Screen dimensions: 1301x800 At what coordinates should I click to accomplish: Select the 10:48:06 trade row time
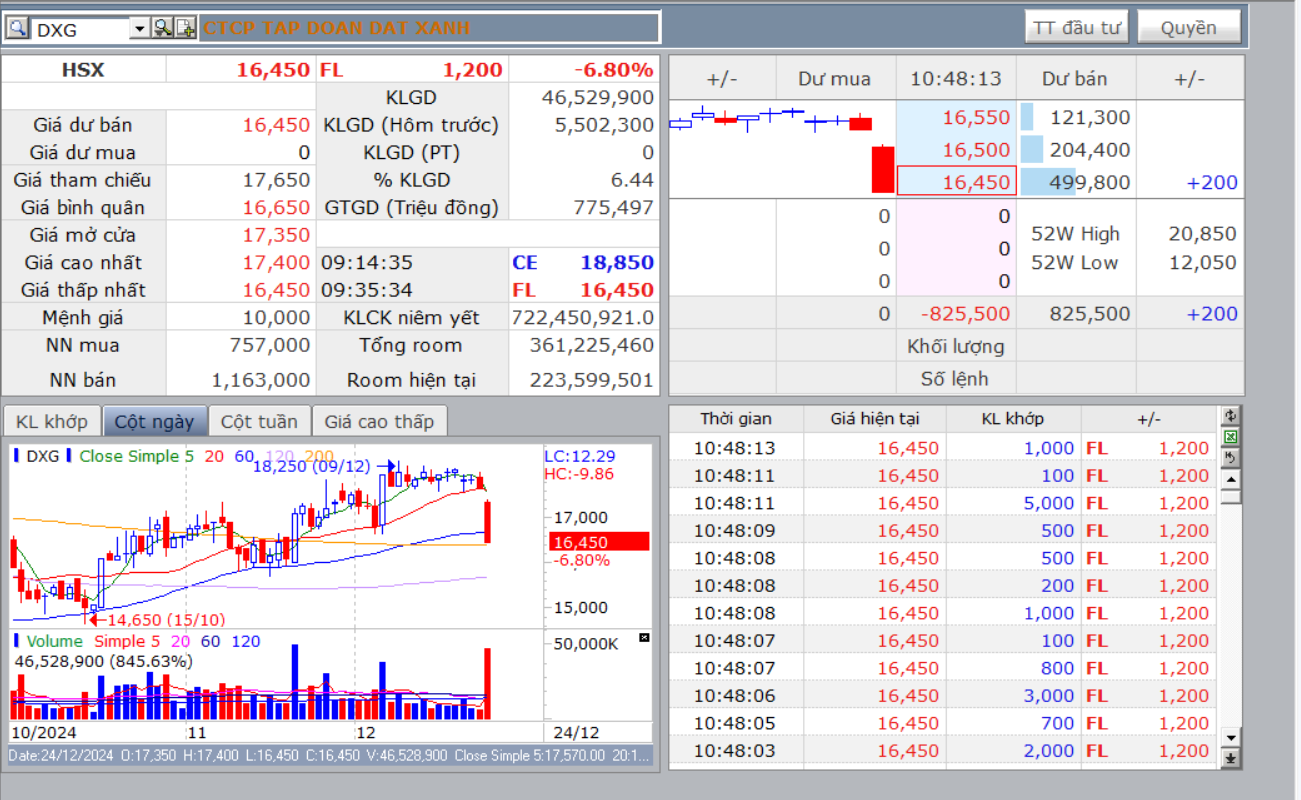[x=735, y=696]
